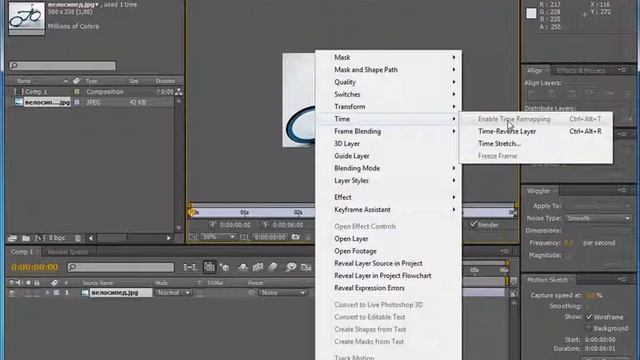The width and height of the screenshot is (640, 360).
Task: Switch to Comp 1 timeline tab
Action: (22, 252)
